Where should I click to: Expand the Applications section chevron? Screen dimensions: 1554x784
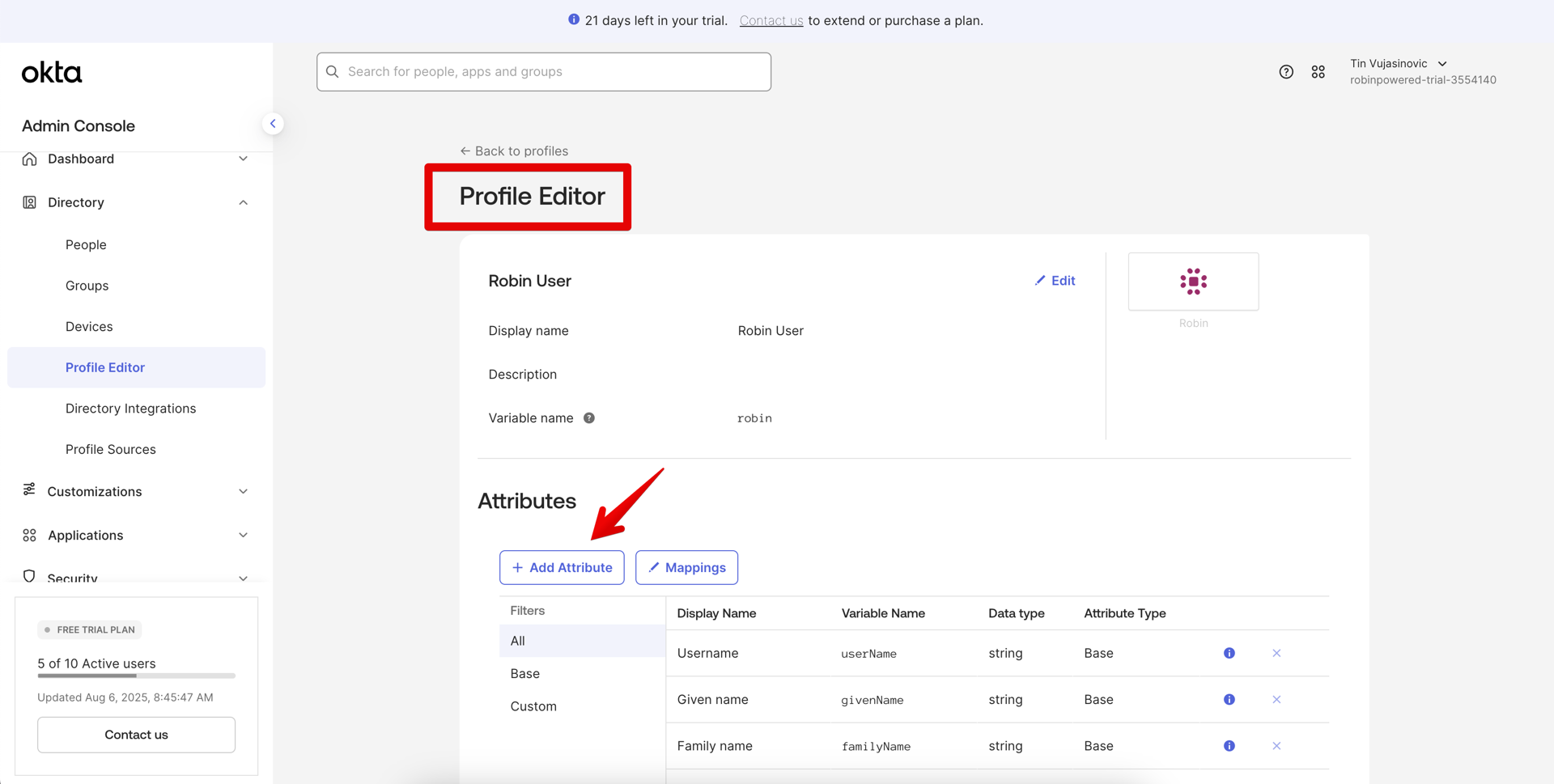tap(243, 535)
